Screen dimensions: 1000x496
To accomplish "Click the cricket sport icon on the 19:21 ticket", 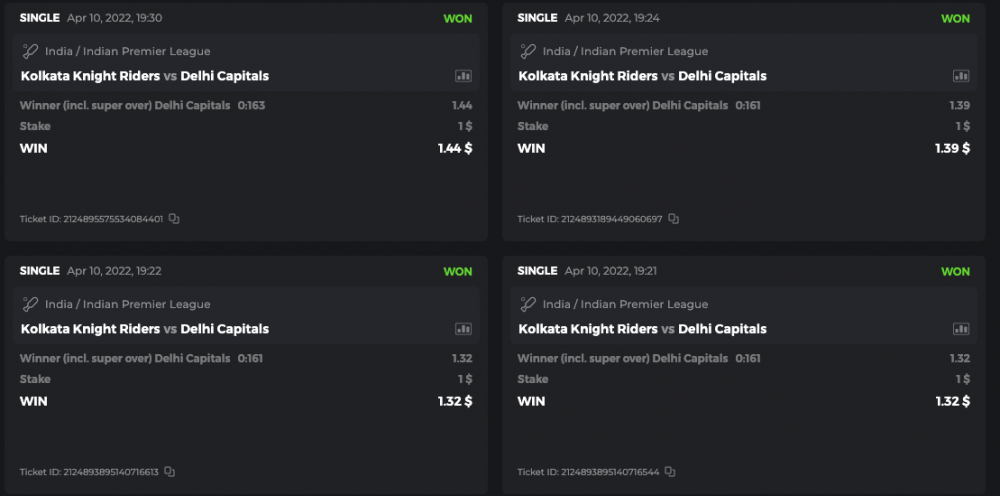I will pos(528,304).
